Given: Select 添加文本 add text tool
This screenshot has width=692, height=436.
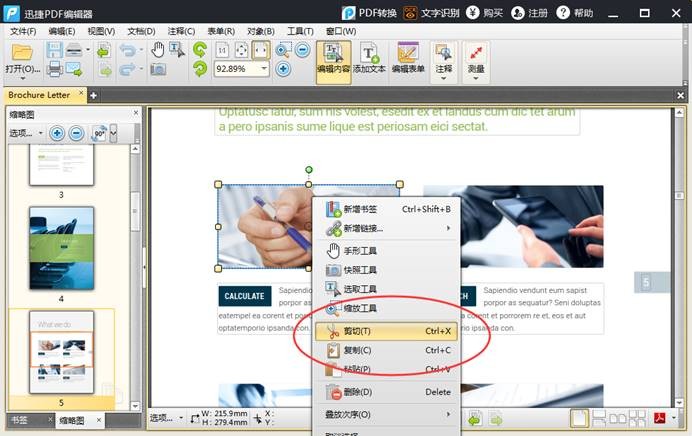Looking at the screenshot, I should pos(369,58).
